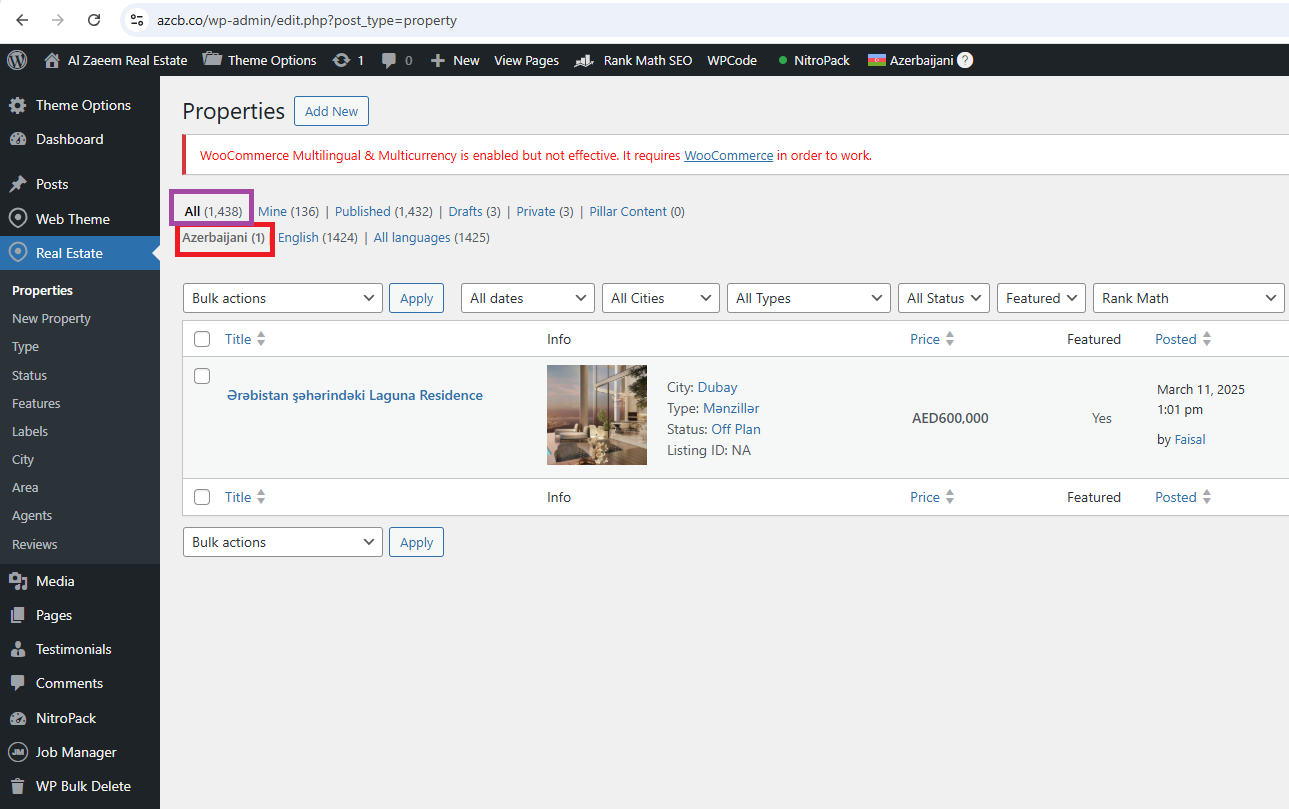The width and height of the screenshot is (1289, 809).
Task: Click the updates refresh icon
Action: pos(341,60)
